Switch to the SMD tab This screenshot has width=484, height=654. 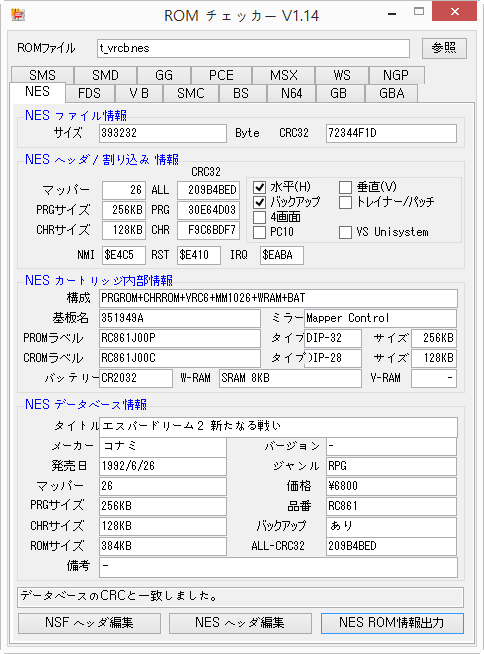pos(105,75)
